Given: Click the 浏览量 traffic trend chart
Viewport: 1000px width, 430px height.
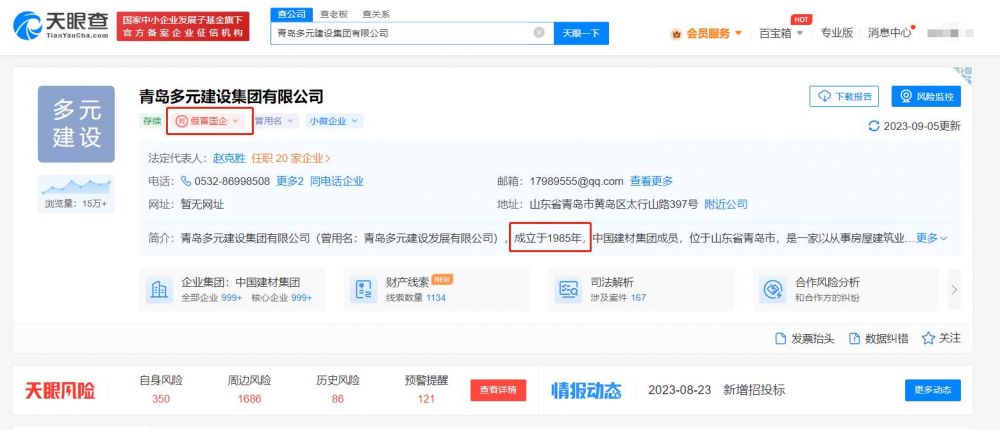Looking at the screenshot, I should pyautogui.click(x=76, y=187).
